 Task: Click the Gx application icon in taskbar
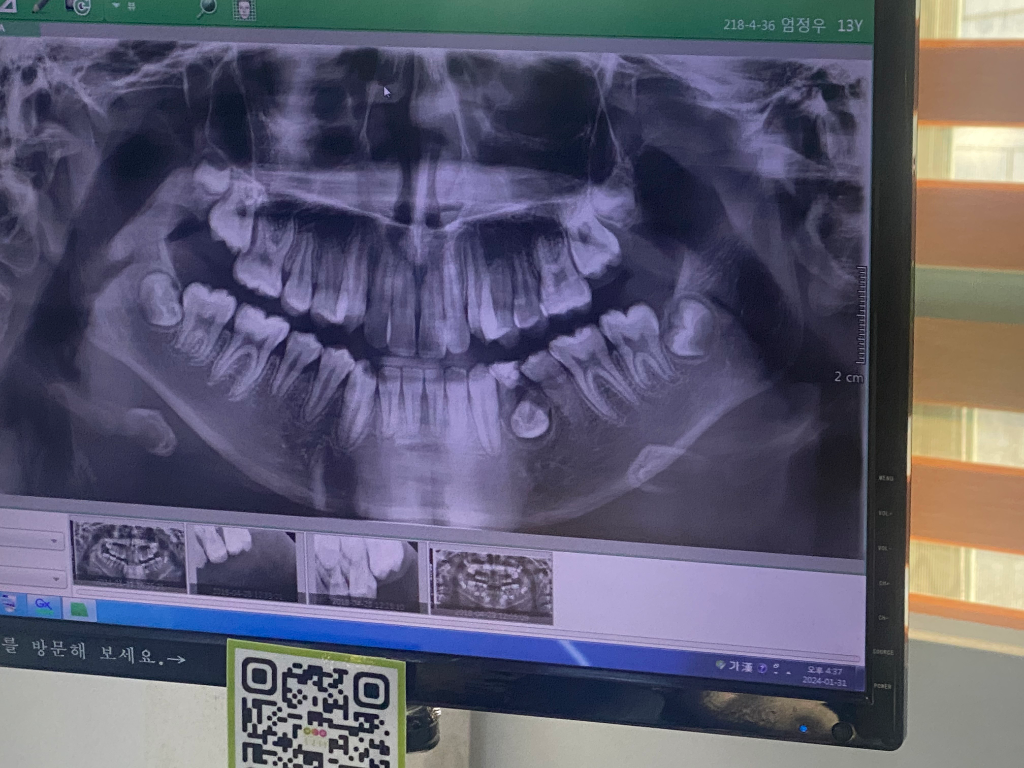click(x=44, y=604)
